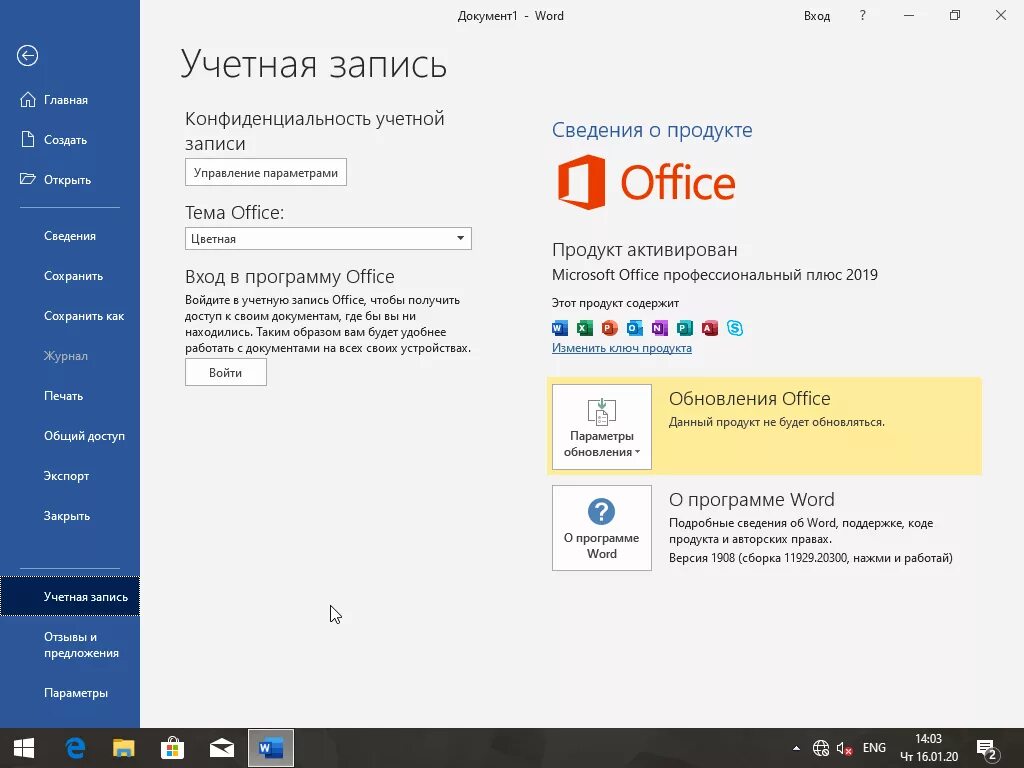1024x768 pixels.
Task: Click the OneNote app icon under product contents
Action: 660,328
